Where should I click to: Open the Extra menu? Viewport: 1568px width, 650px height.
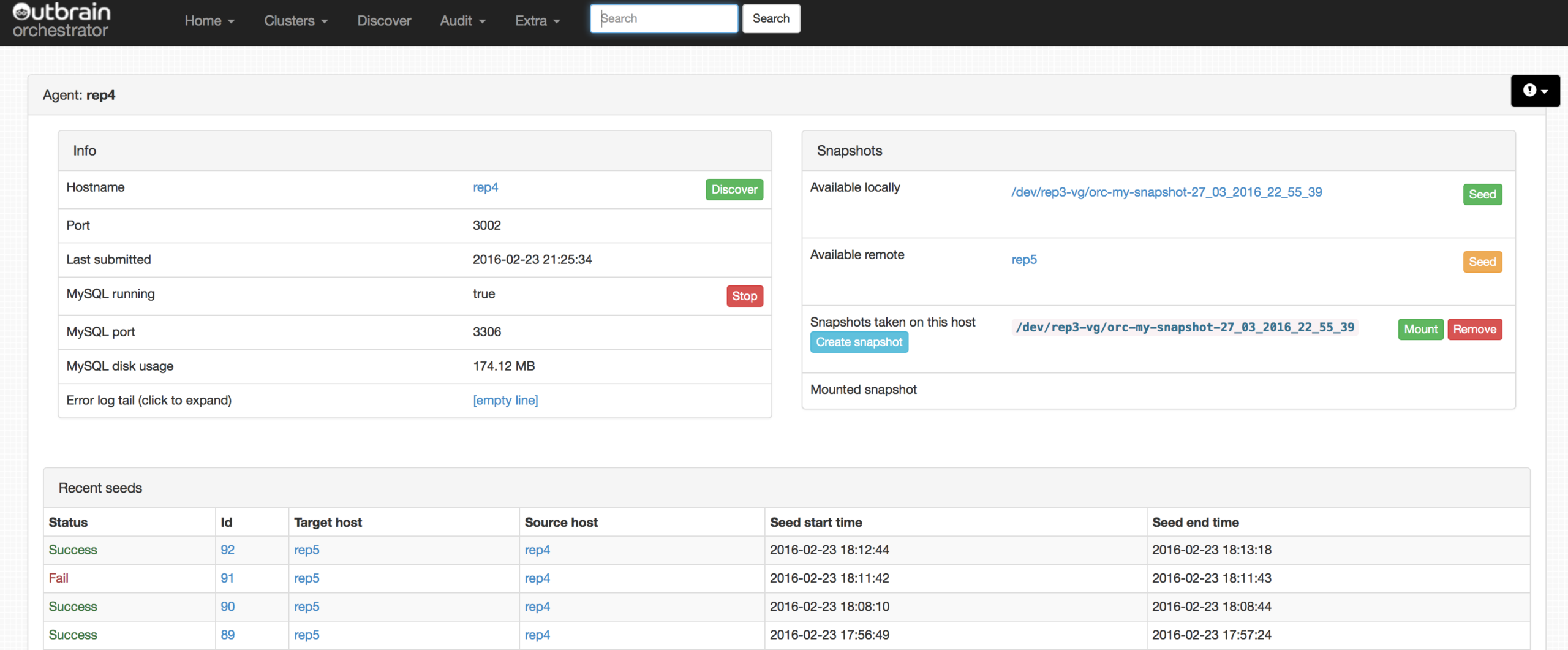[537, 21]
